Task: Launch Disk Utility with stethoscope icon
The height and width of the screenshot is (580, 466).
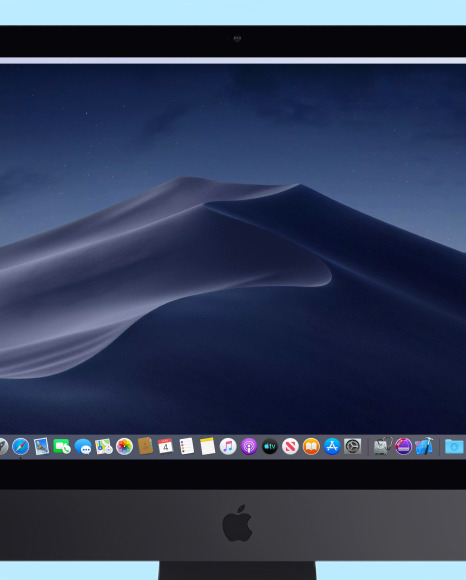Action: (x=383, y=446)
